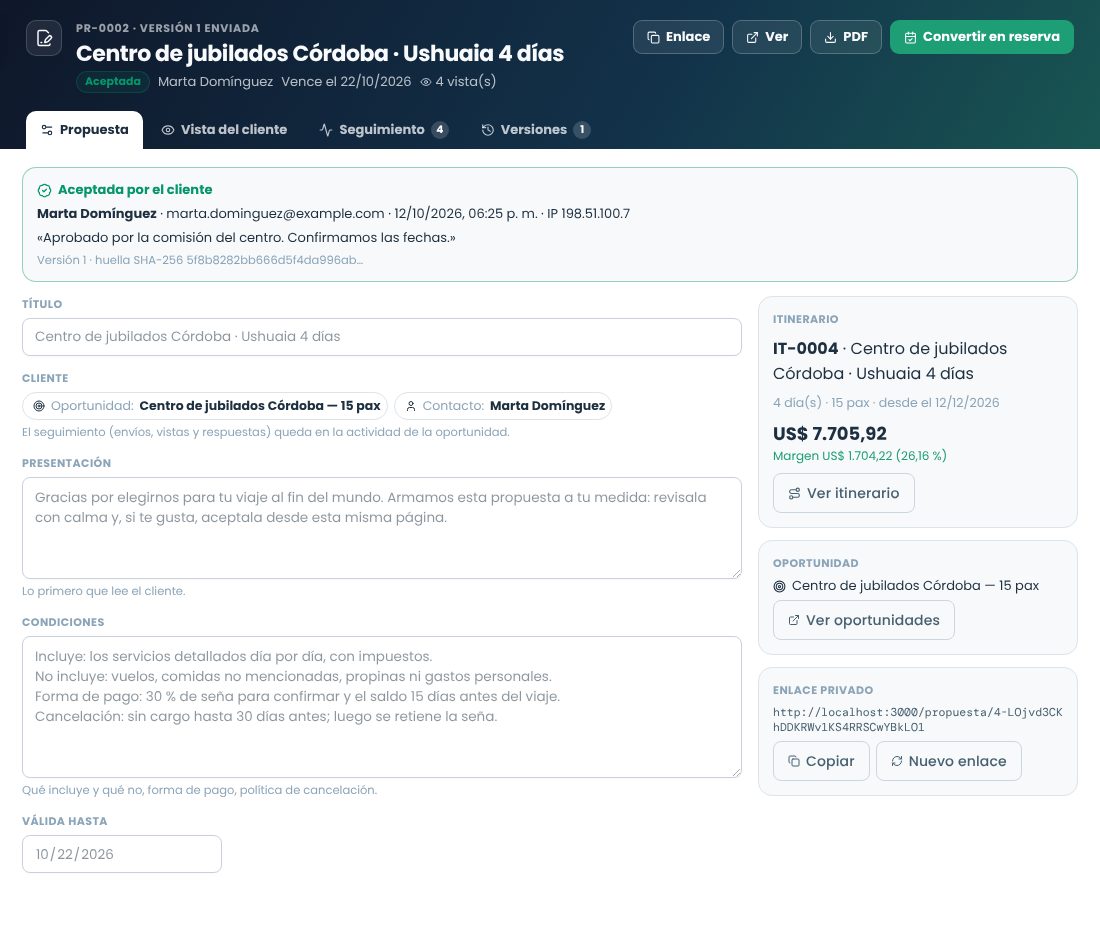Click the copy icon on the Copiar button
The height and width of the screenshot is (944, 1100).
pos(794,761)
